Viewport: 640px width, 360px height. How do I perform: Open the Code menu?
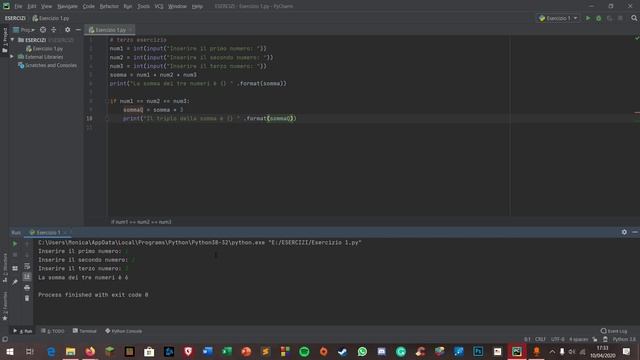point(89,6)
